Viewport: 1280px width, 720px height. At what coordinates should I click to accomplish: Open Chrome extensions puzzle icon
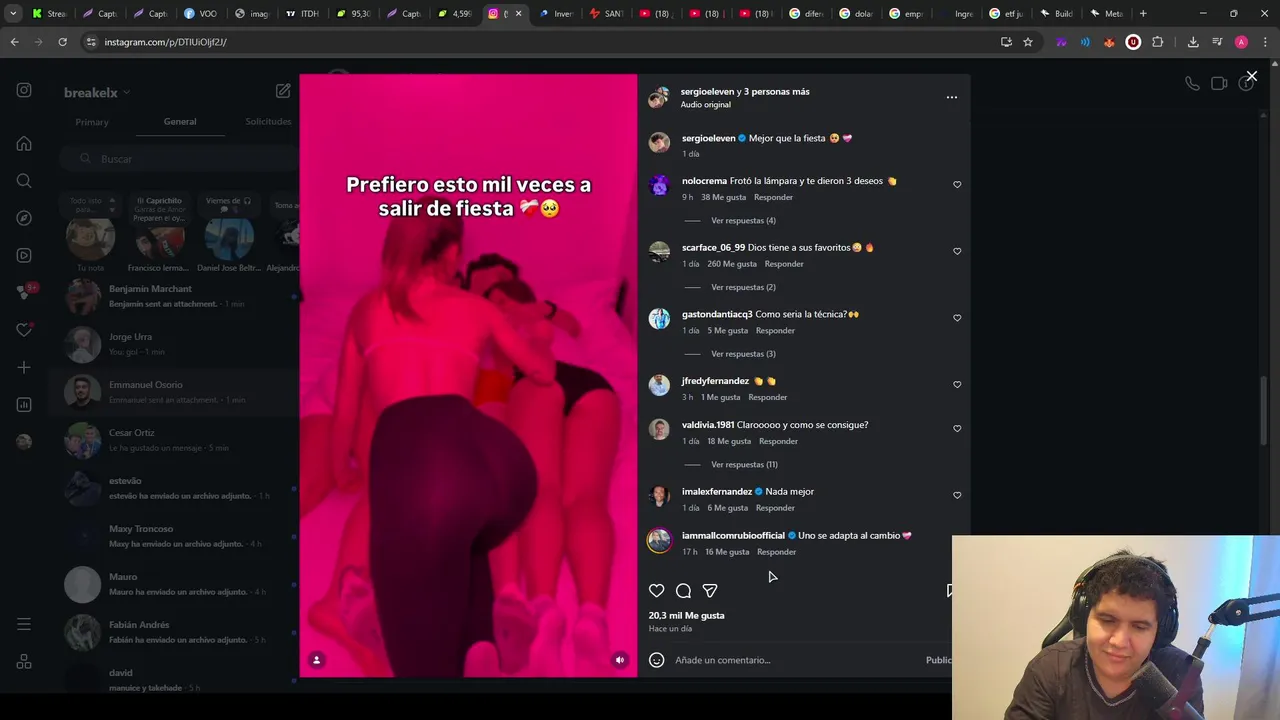click(1157, 42)
